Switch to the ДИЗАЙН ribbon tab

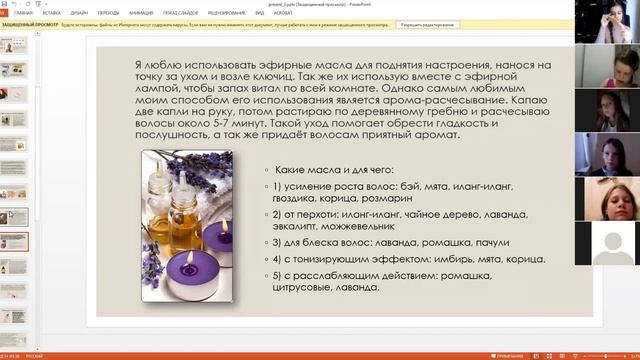tap(79, 13)
